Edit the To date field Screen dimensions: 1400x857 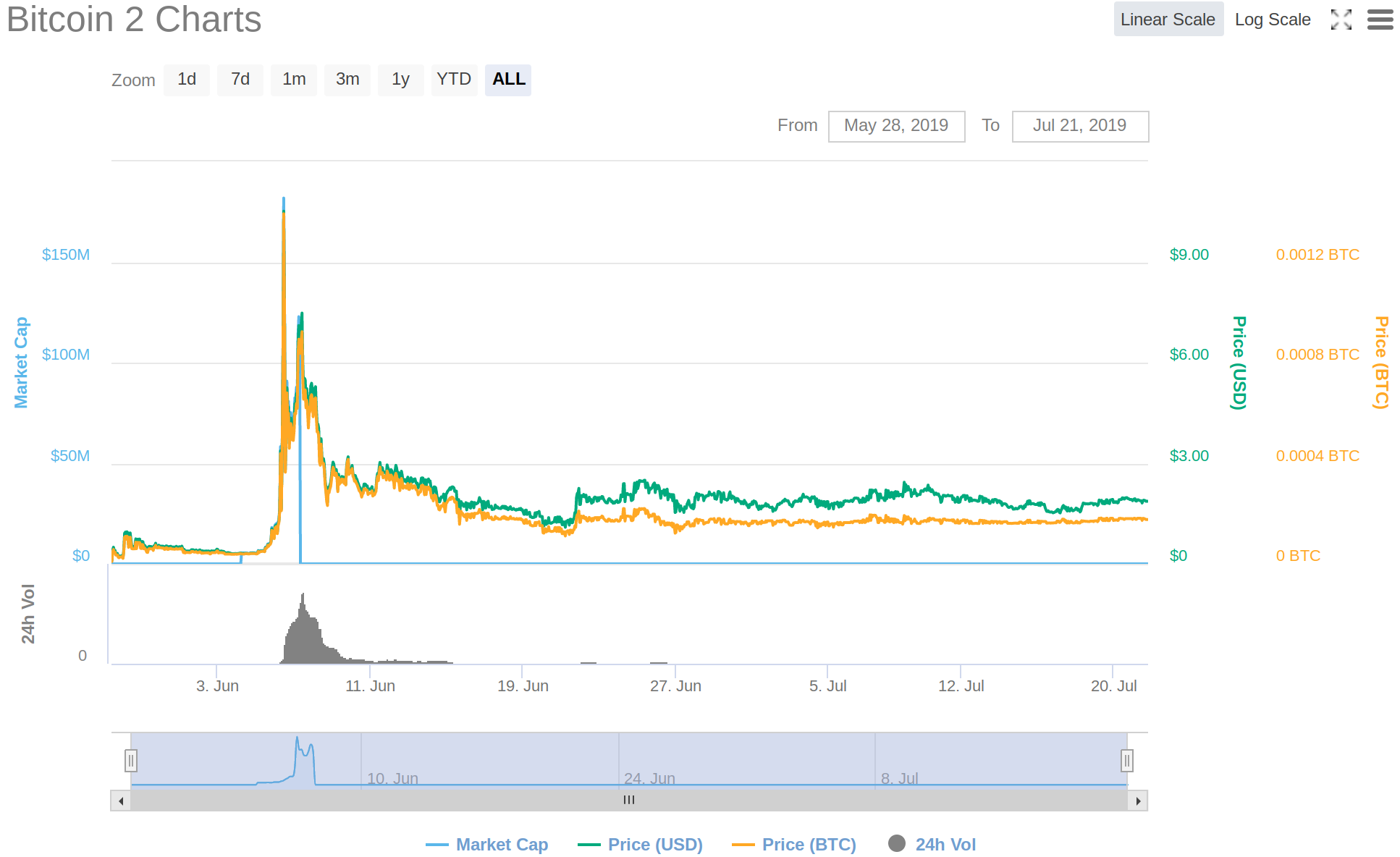click(x=1080, y=126)
